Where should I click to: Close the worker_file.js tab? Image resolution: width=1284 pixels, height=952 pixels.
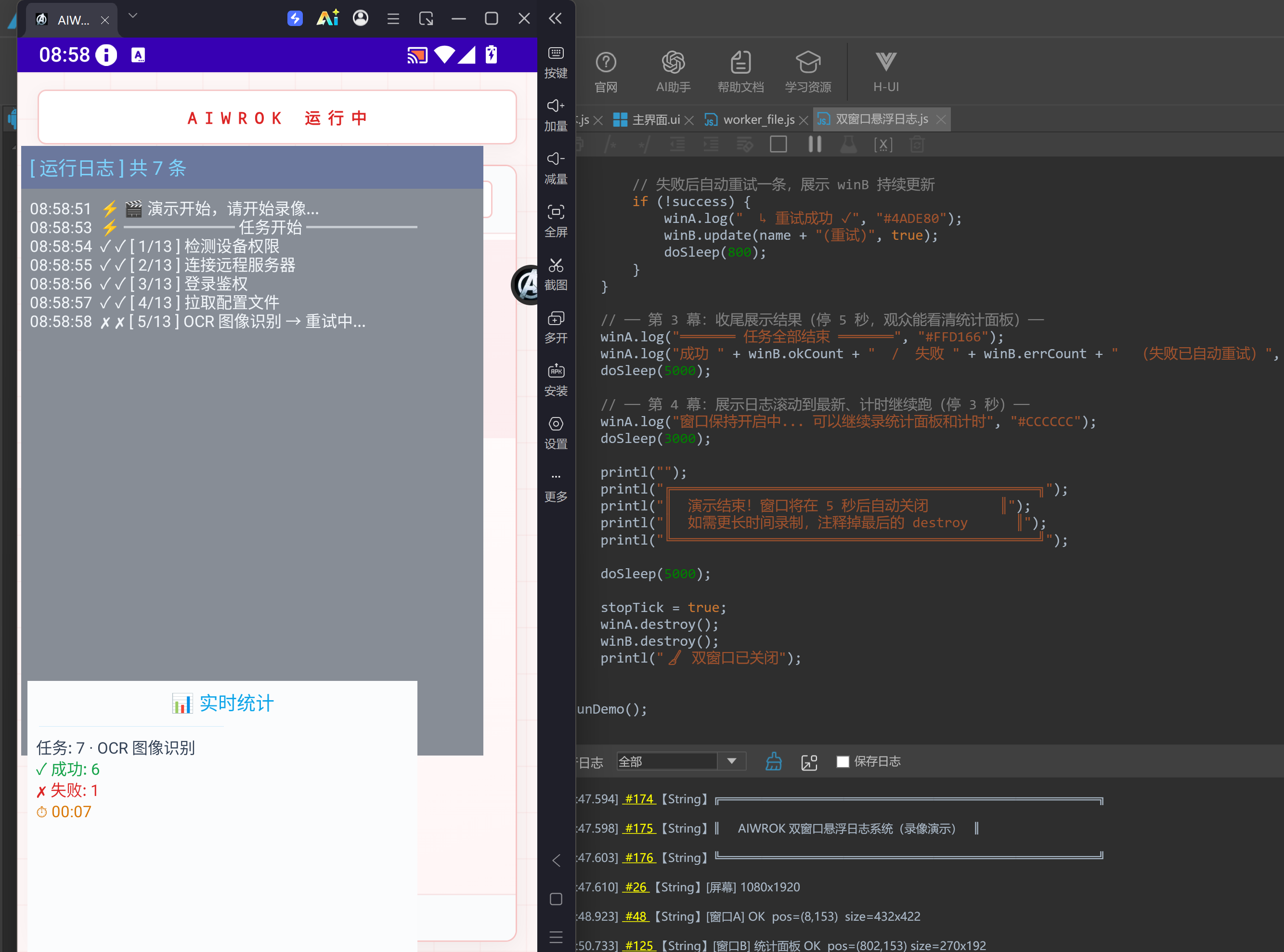pos(804,120)
